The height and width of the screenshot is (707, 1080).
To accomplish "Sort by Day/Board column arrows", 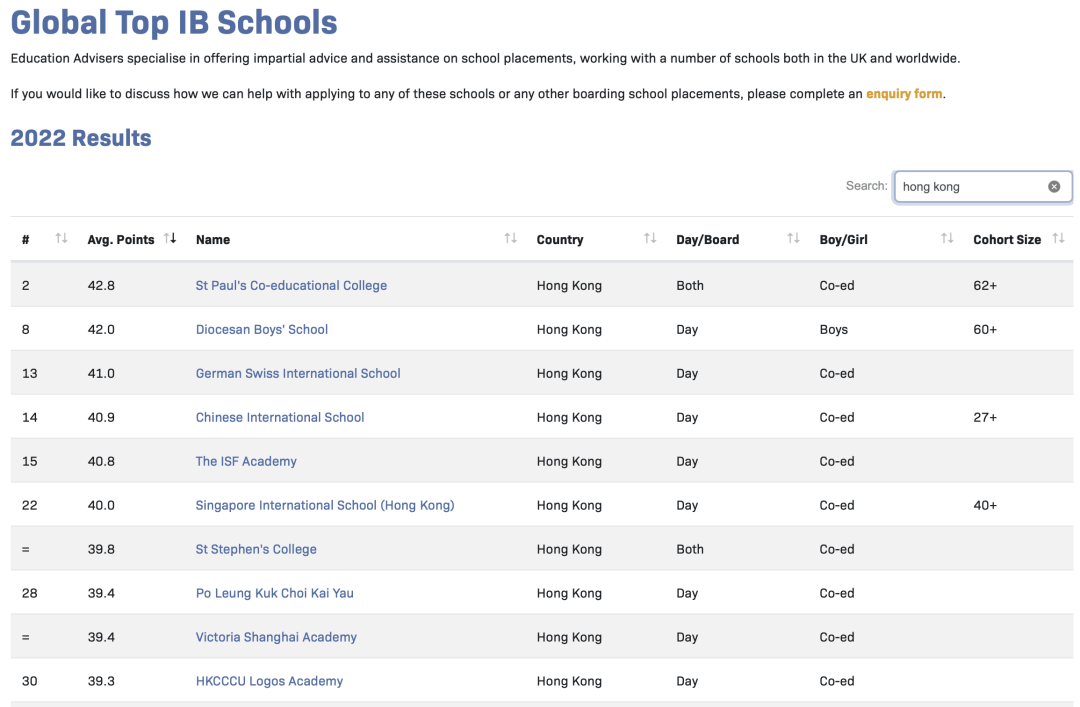I will [x=793, y=239].
